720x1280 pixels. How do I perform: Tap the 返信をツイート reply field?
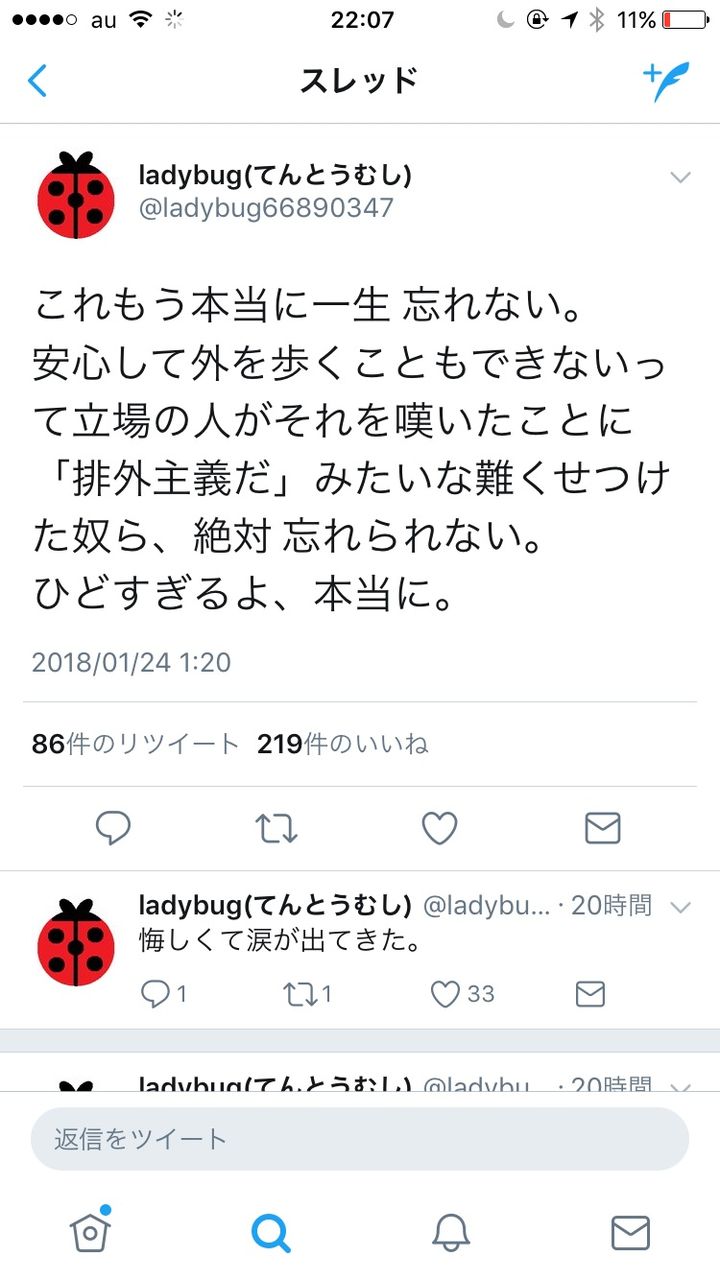360,1138
